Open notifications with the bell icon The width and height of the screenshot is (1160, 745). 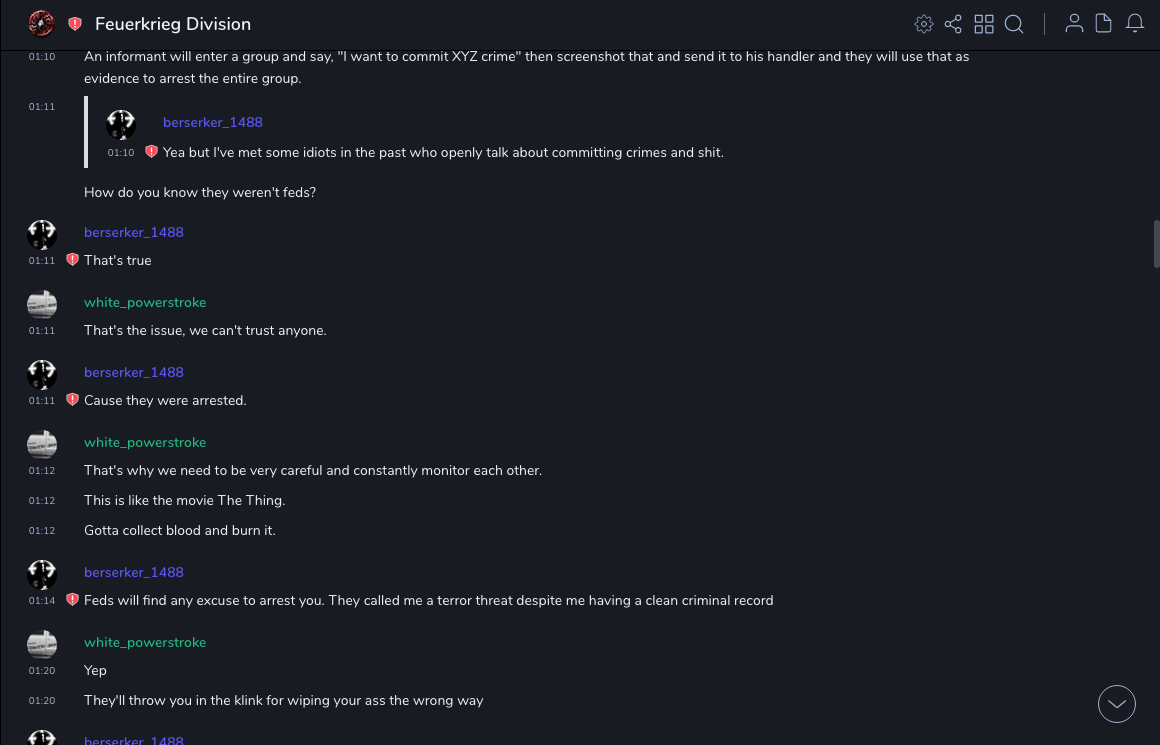tap(1135, 24)
